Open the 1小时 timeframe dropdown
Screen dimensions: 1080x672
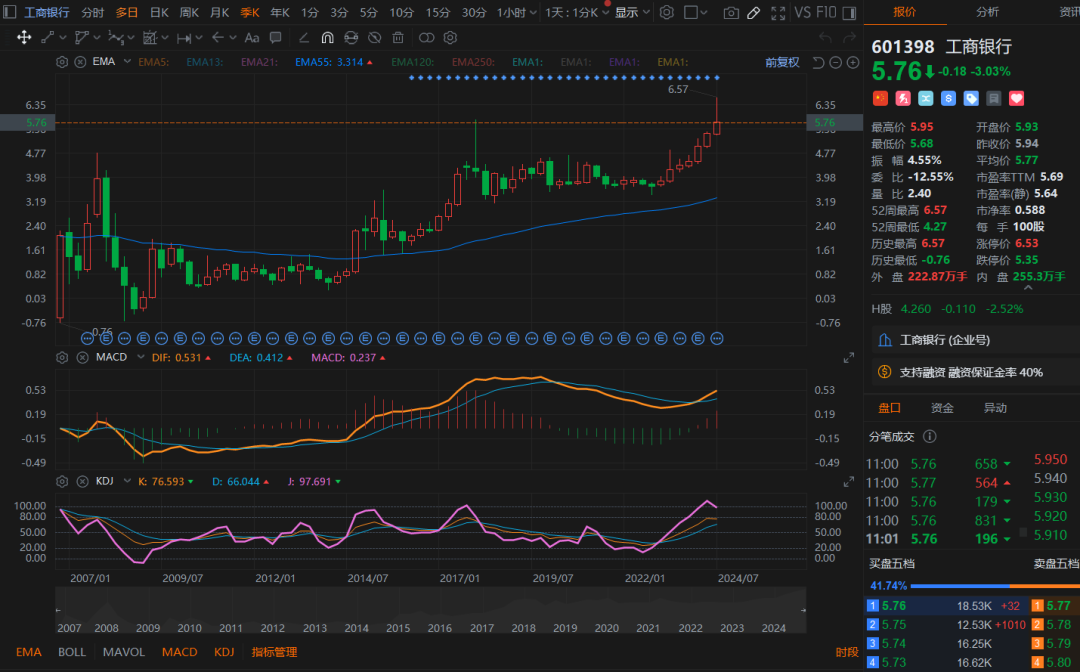(x=517, y=13)
